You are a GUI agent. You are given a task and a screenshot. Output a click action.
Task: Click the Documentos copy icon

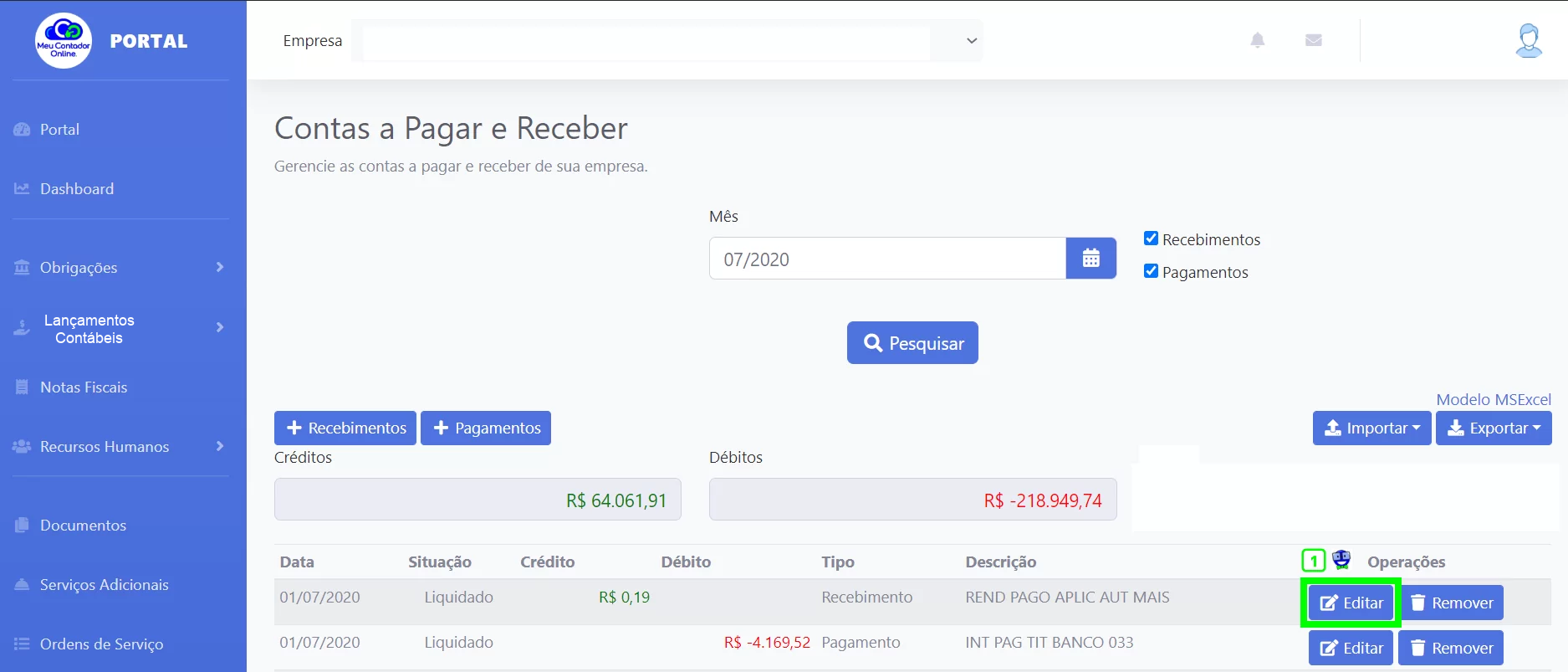pos(22,526)
